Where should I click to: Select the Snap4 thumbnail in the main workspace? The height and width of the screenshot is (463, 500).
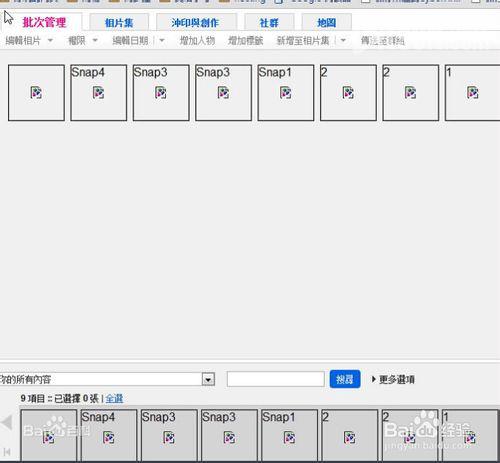(99, 93)
